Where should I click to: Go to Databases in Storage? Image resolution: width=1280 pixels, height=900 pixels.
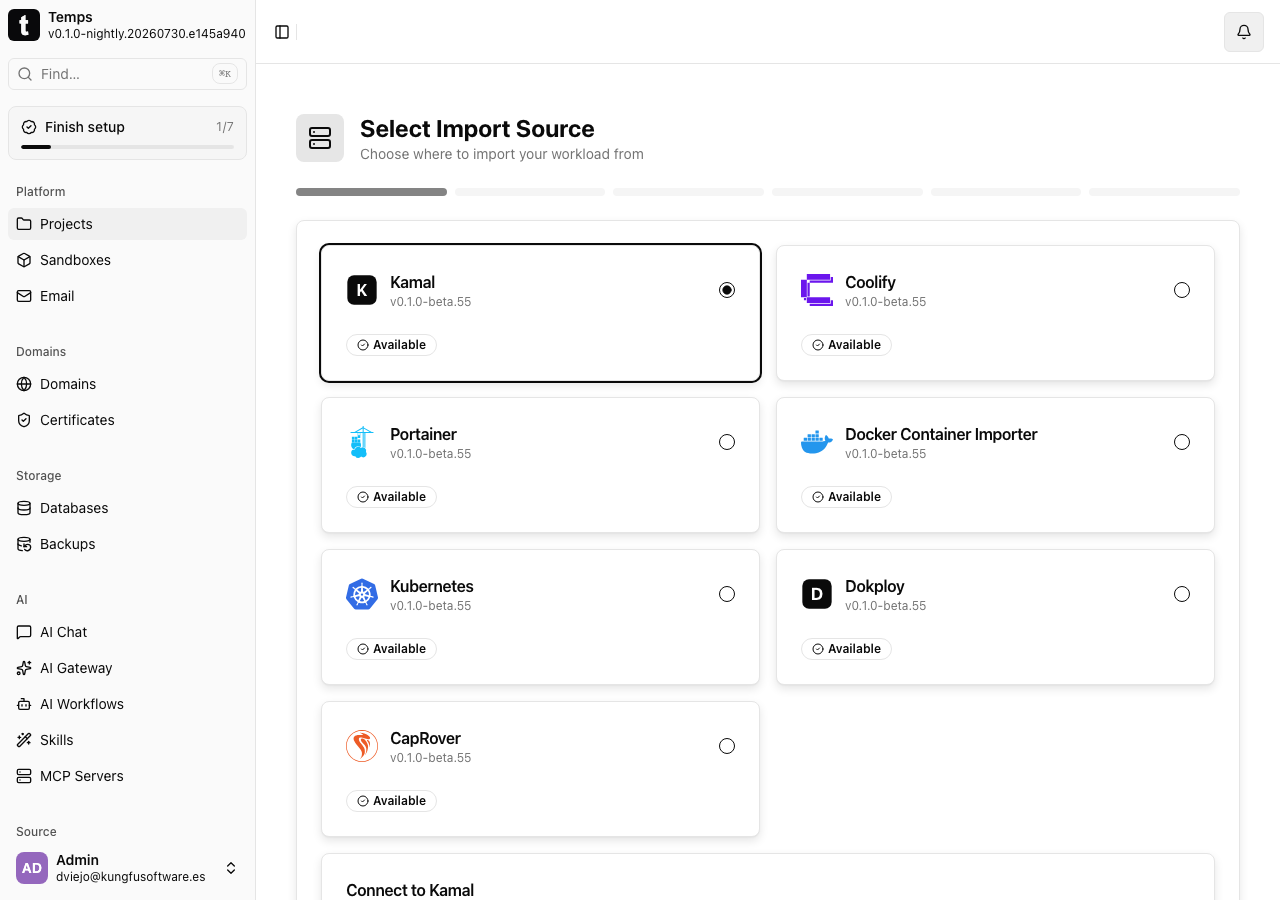tap(127, 508)
